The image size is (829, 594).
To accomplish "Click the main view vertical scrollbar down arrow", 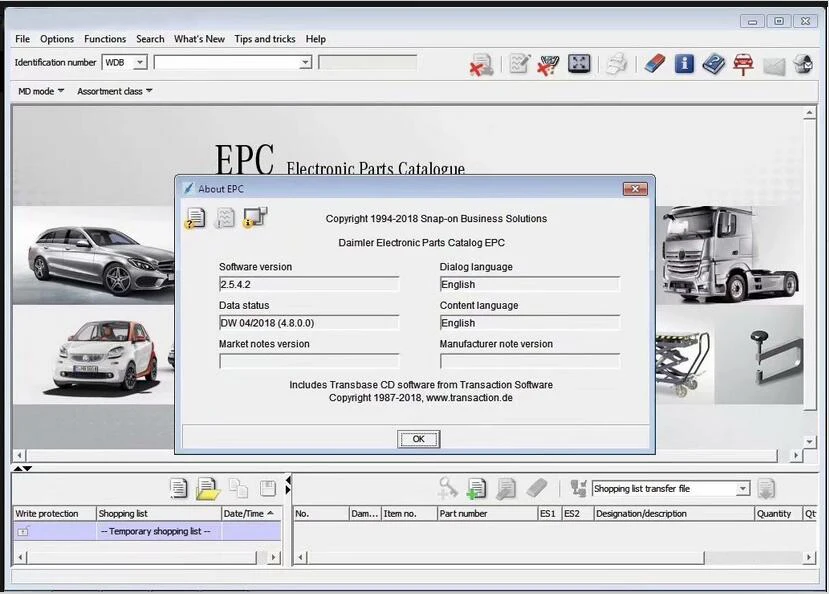I will [809, 441].
